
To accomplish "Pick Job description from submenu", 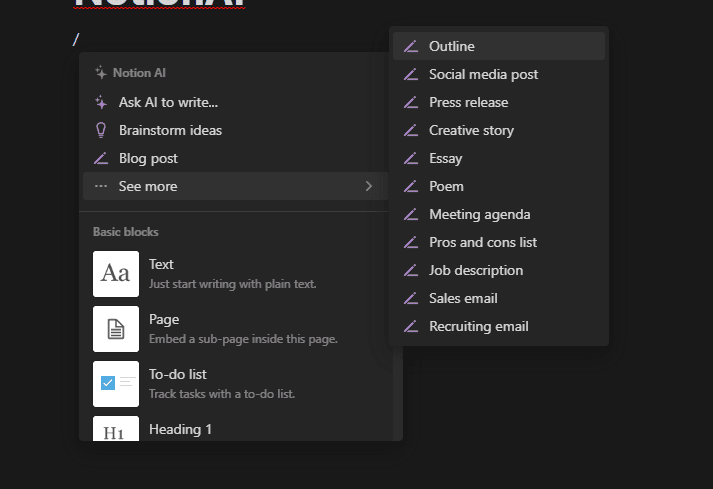I will [499, 271].
